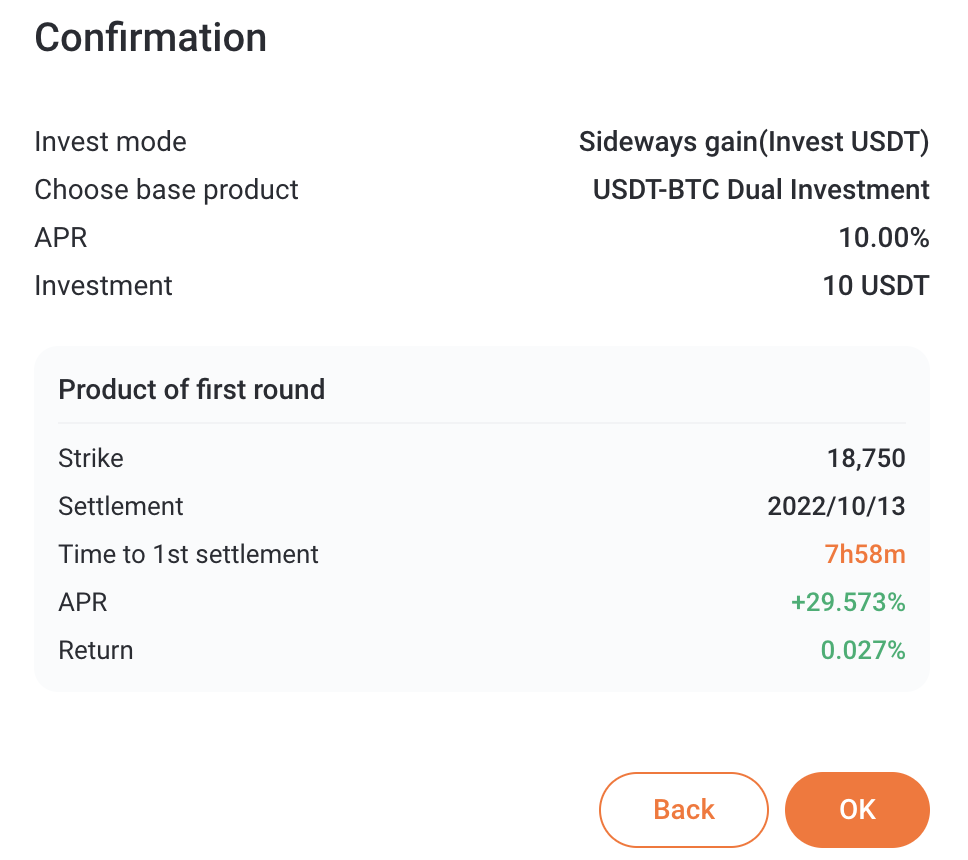Click the Choose base product label
The width and height of the screenshot is (968, 860).
(166, 190)
